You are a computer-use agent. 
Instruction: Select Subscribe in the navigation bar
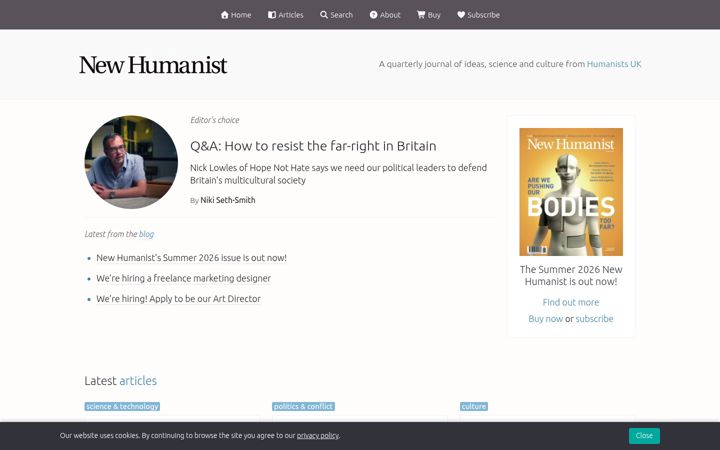pyautogui.click(x=478, y=15)
